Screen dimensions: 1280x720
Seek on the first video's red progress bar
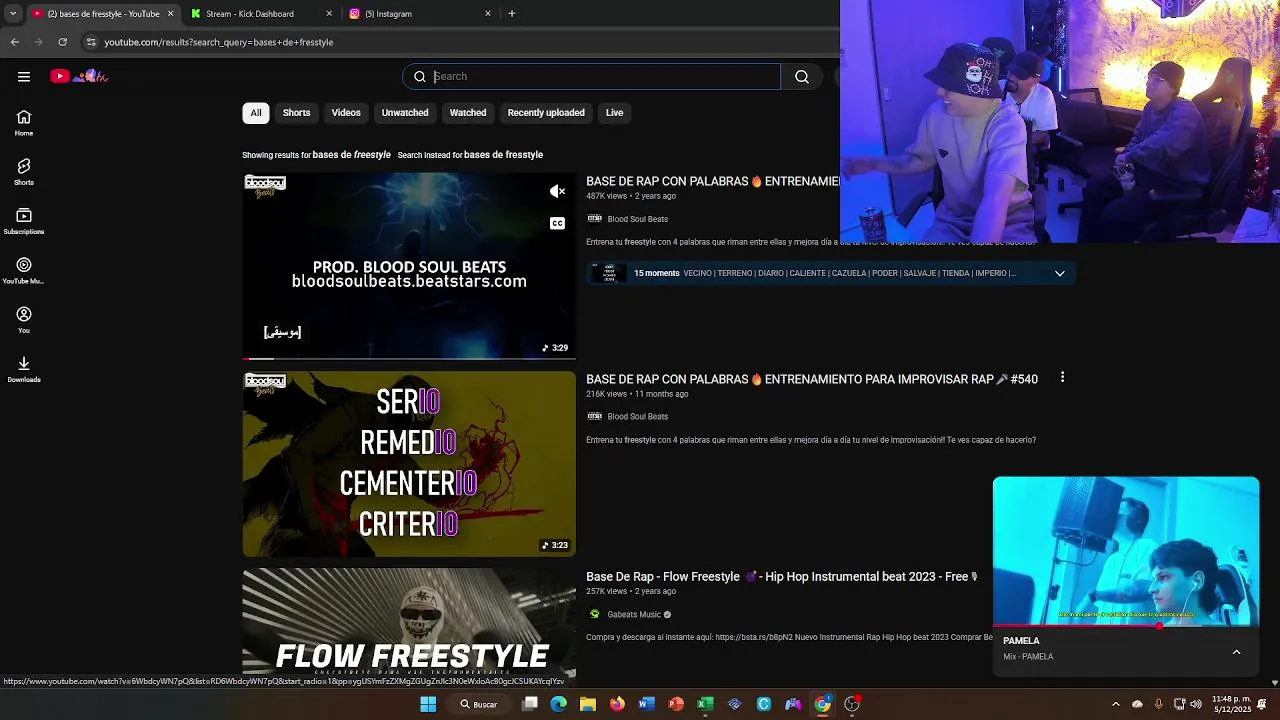409,358
